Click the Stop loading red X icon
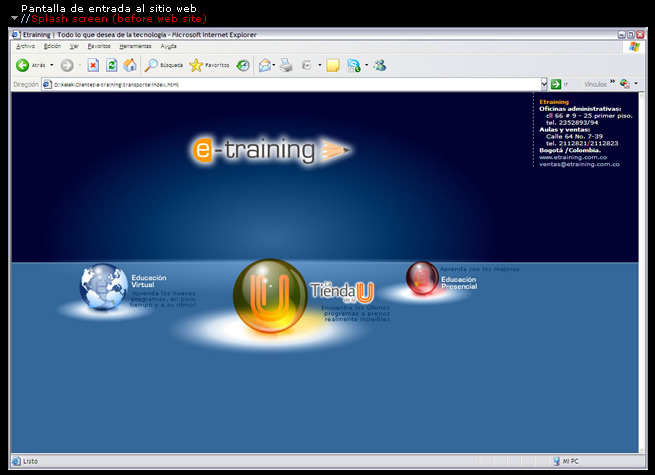The width and height of the screenshot is (655, 475). (x=93, y=65)
